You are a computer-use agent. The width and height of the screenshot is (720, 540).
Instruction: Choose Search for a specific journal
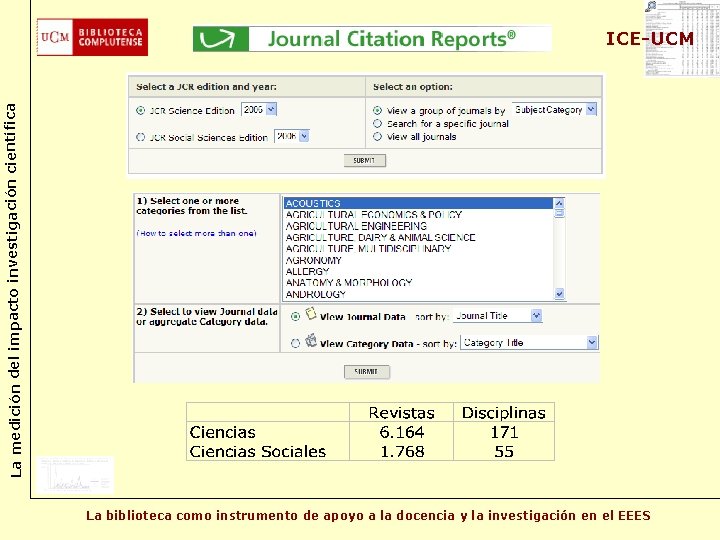pos(377,123)
